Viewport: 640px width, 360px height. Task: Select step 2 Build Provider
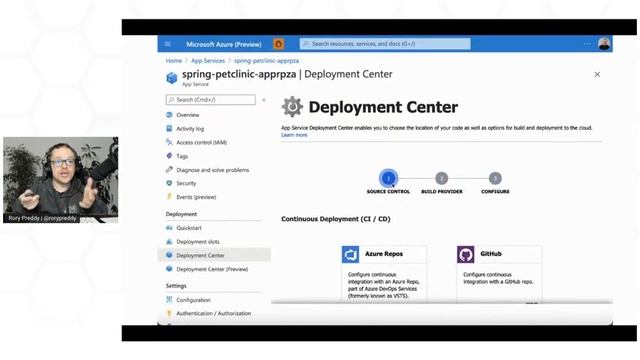(442, 178)
